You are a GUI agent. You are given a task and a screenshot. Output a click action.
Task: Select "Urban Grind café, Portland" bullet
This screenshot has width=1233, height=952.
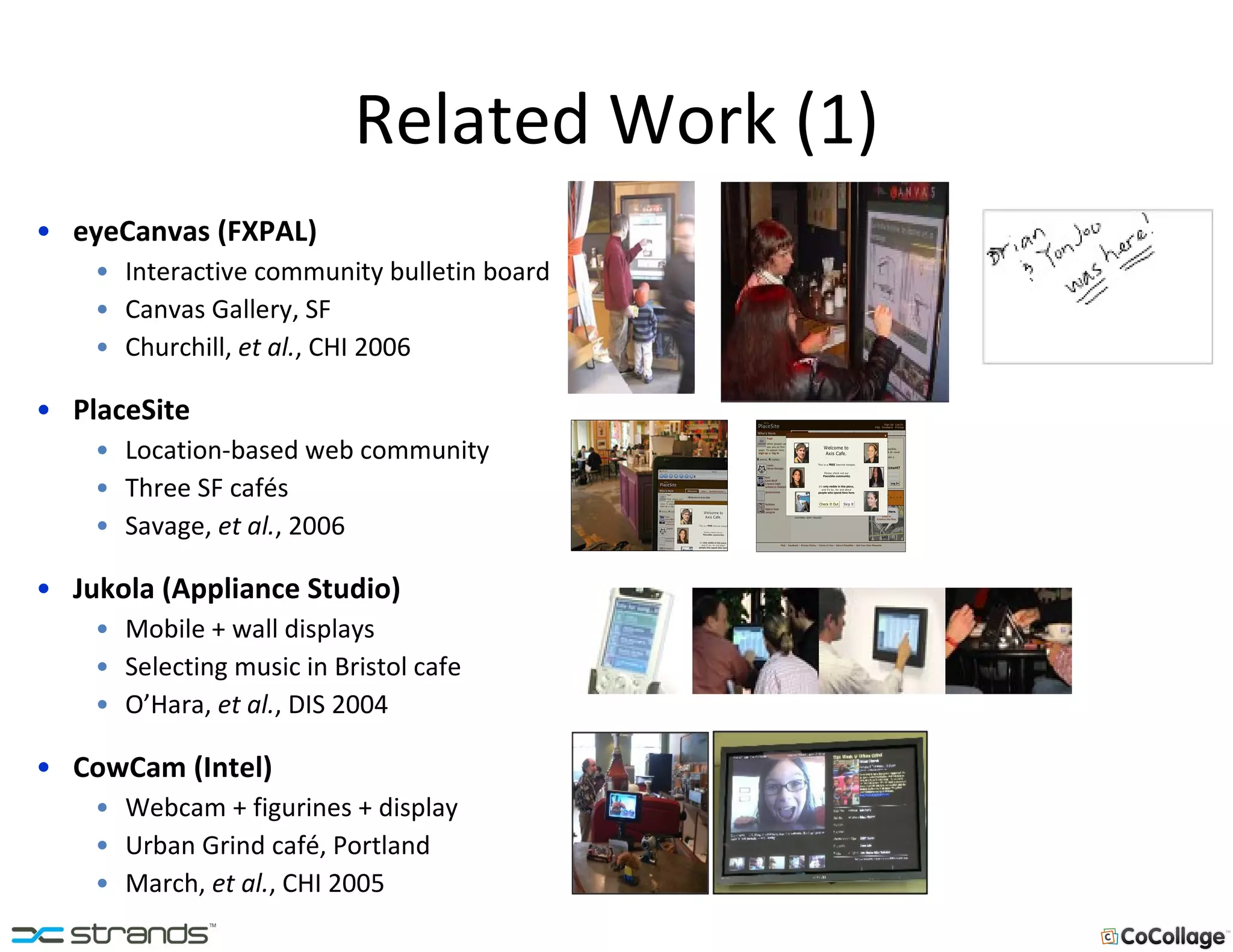[278, 845]
